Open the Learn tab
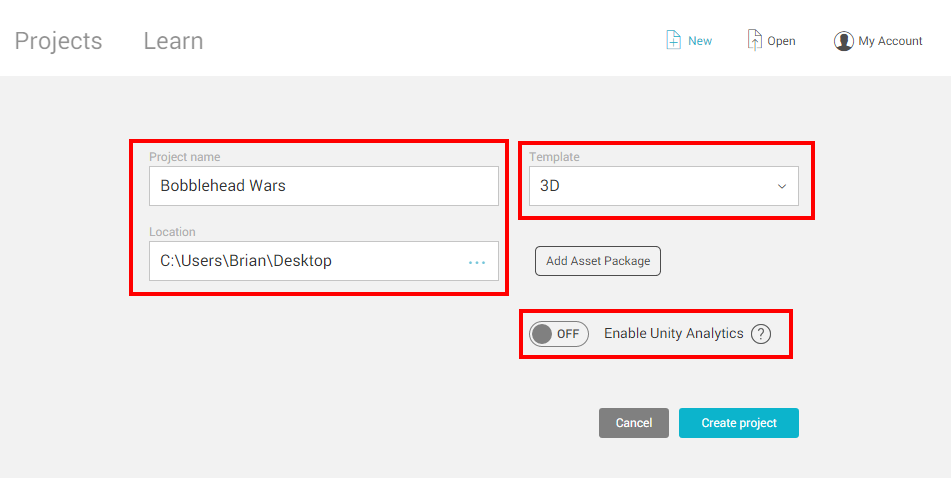This screenshot has height=478, width=951. [173, 41]
